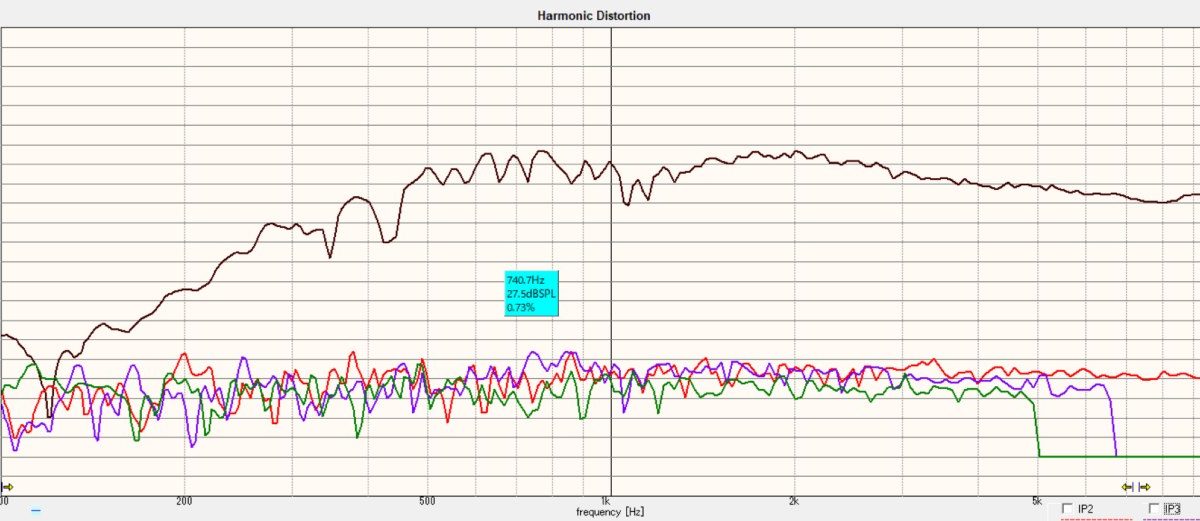
Task: Click the small blue dash below the graph
Action: click(36, 511)
